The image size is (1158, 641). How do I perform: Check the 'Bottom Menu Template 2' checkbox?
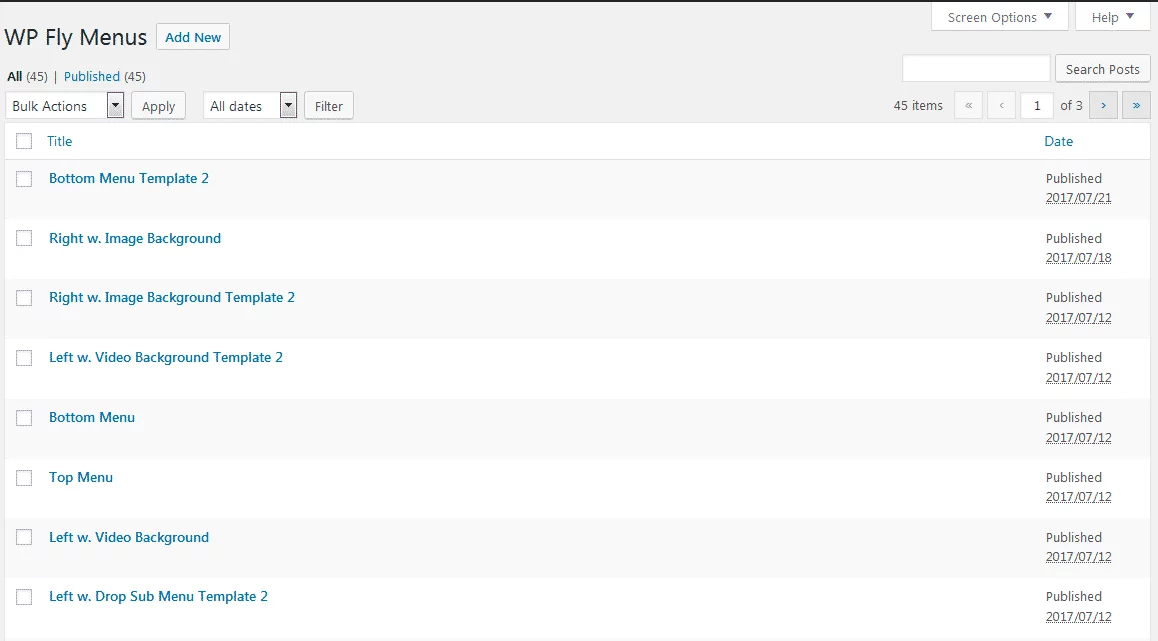pyautogui.click(x=24, y=178)
